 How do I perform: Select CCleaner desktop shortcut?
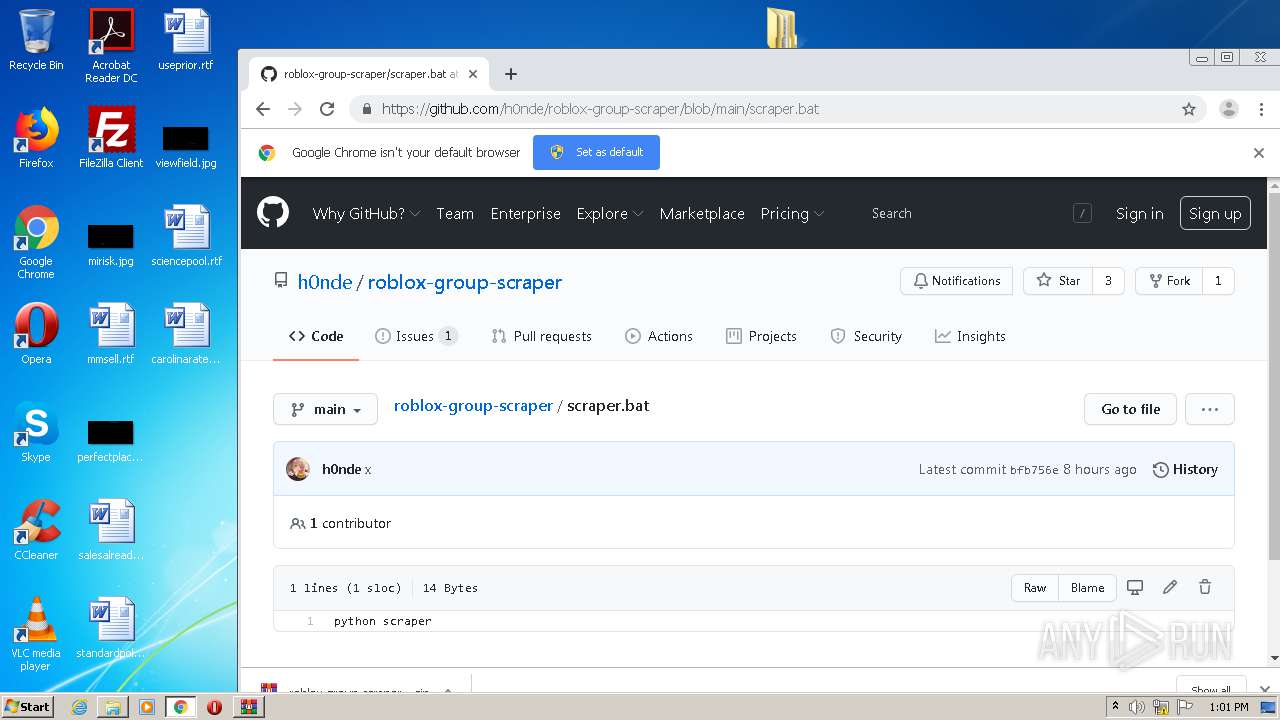pyautogui.click(x=36, y=530)
